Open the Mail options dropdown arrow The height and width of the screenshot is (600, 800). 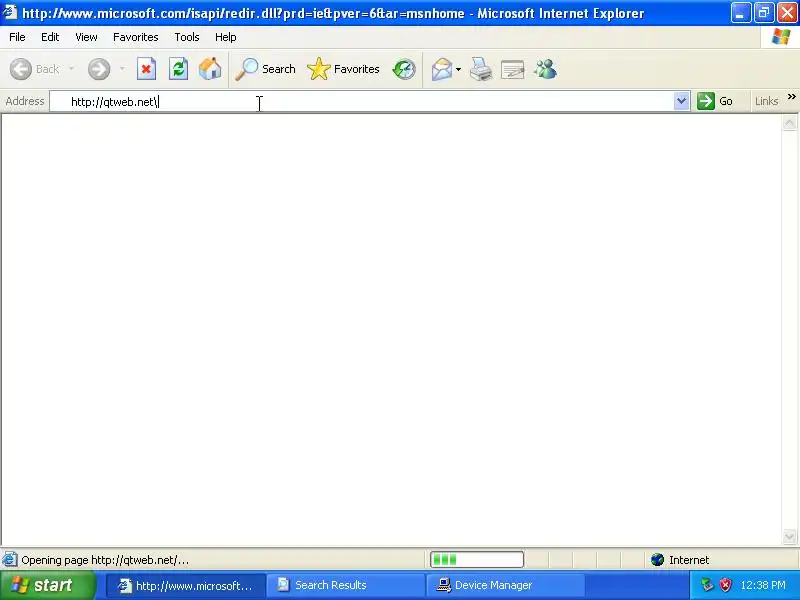(x=458, y=69)
